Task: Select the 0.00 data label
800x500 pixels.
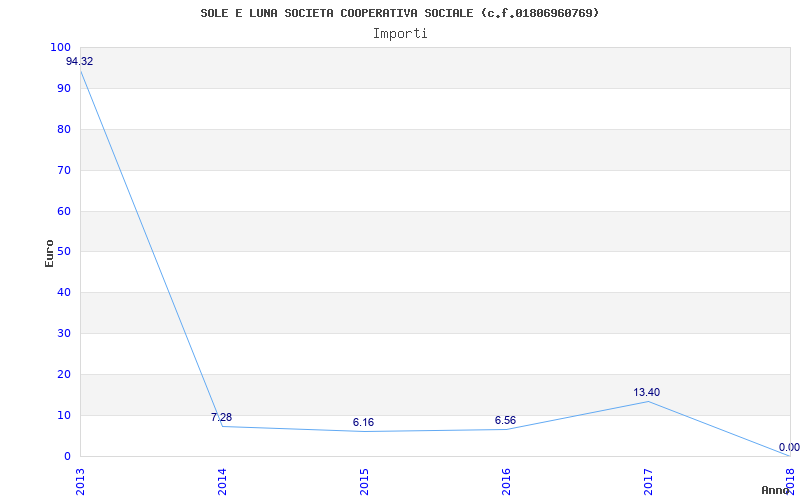Action: tap(789, 447)
